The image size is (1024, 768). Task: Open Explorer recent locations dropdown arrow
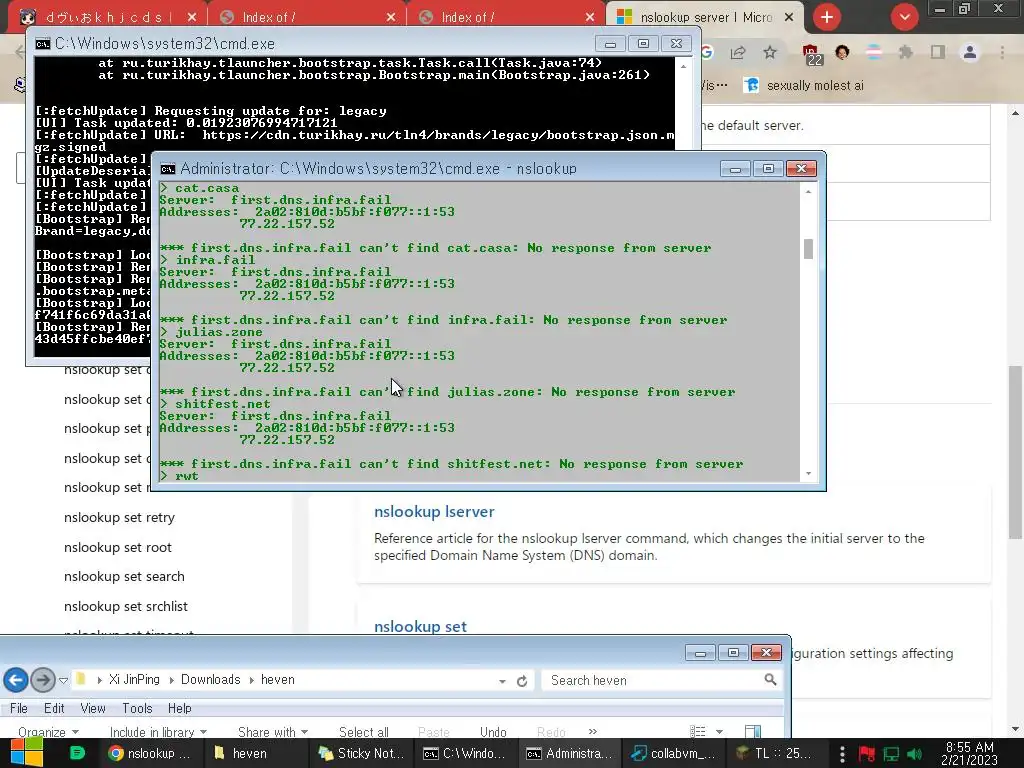[x=63, y=680]
